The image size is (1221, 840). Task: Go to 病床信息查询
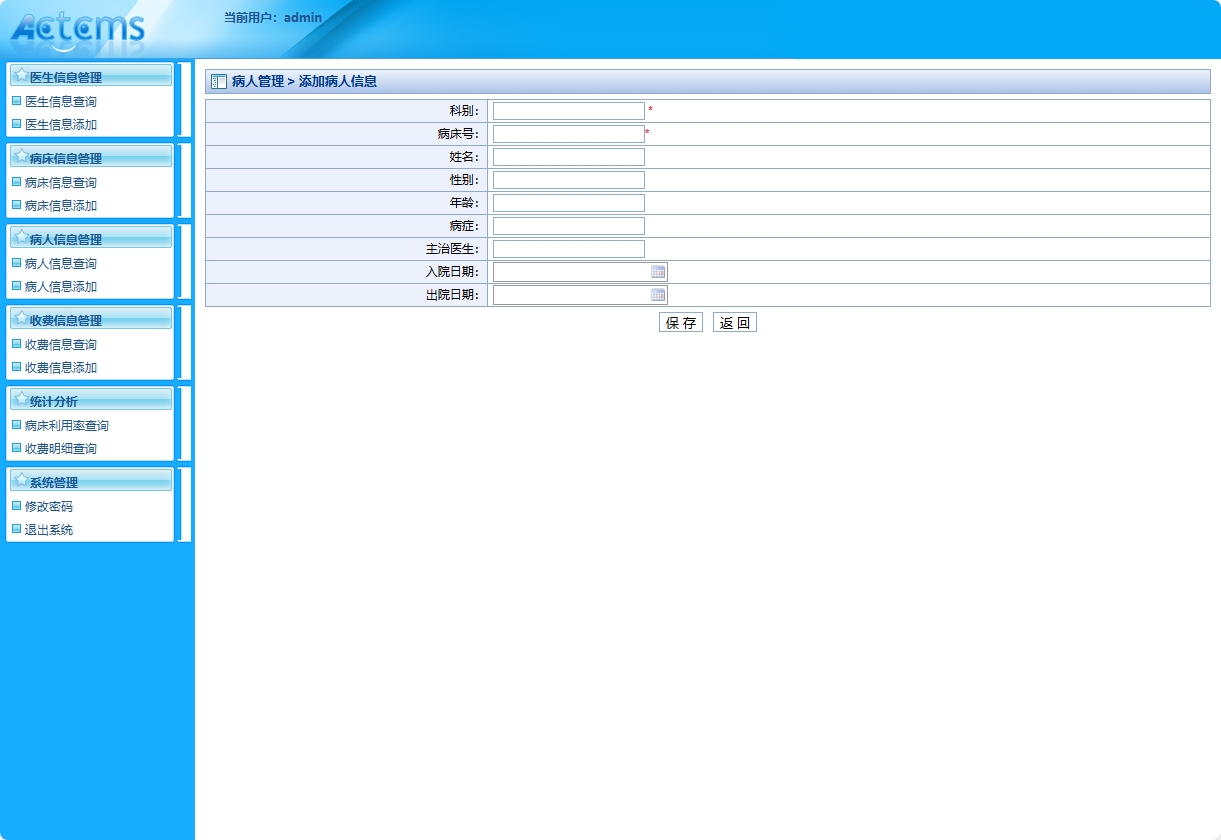[61, 183]
